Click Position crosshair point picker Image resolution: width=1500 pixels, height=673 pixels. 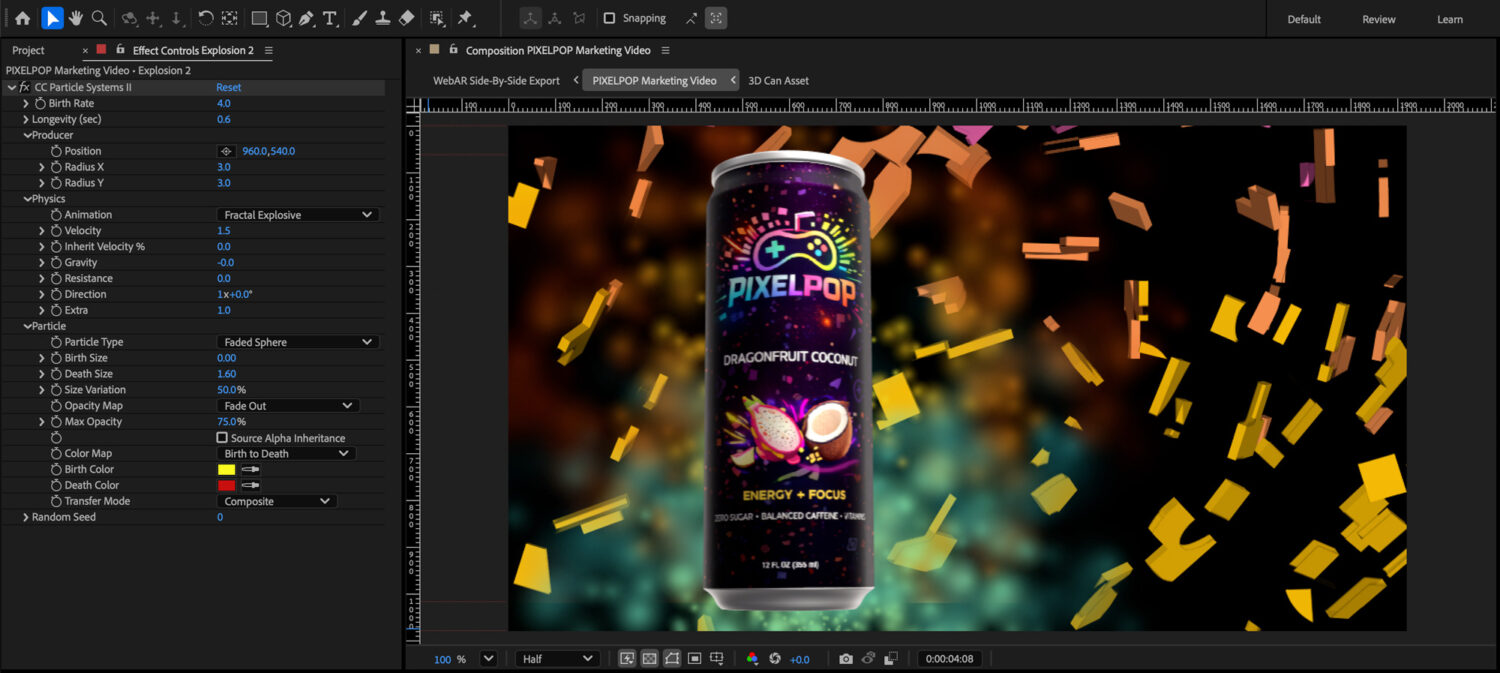coord(226,151)
